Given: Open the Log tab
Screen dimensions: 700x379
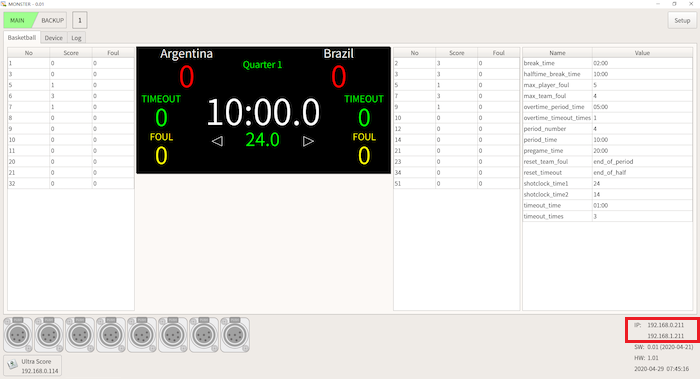Looking at the screenshot, I should coord(76,38).
